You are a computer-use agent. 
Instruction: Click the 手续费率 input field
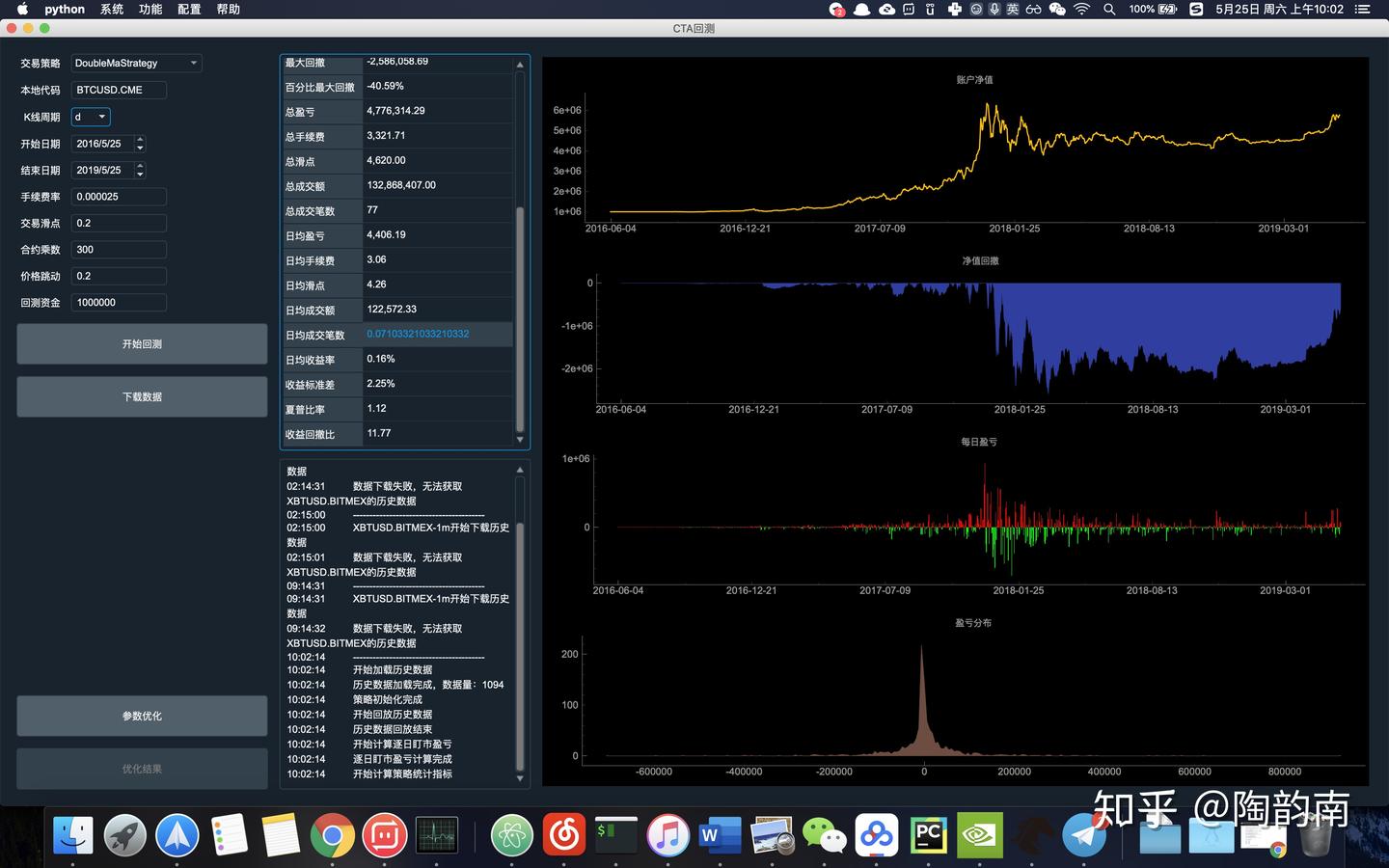point(119,197)
